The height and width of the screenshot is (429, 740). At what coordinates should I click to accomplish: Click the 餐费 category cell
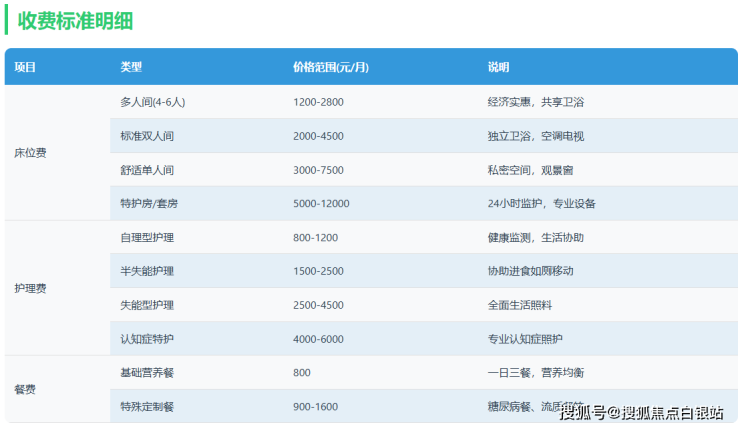click(x=25, y=389)
